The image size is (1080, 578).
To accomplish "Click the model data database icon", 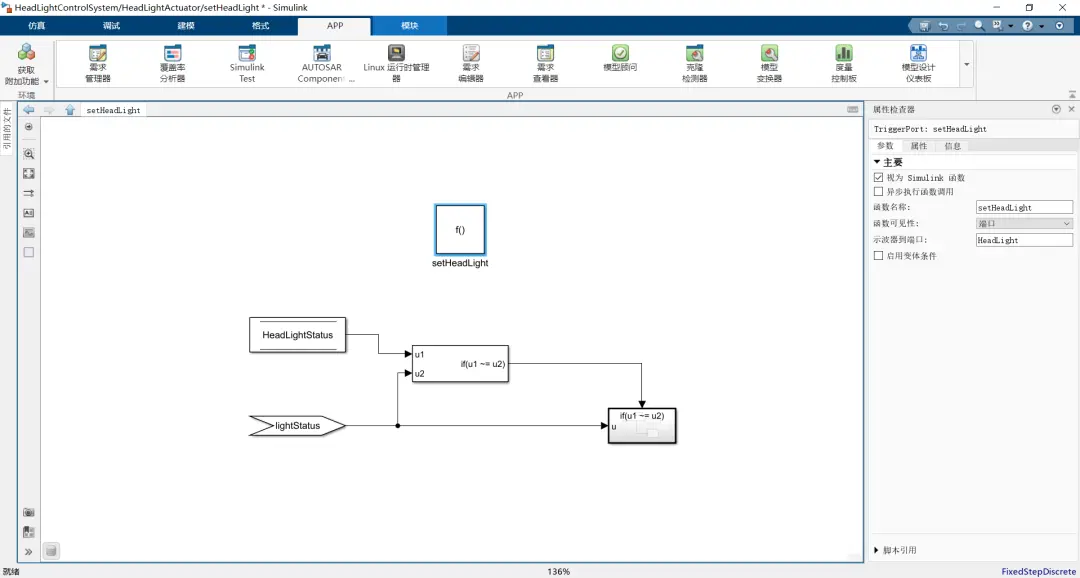I will (x=51, y=550).
